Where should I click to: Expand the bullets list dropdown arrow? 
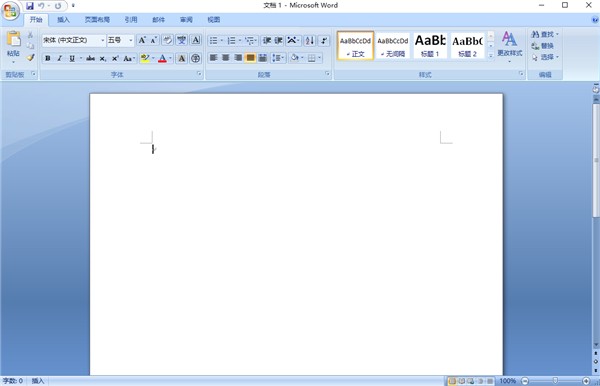[x=222, y=40]
